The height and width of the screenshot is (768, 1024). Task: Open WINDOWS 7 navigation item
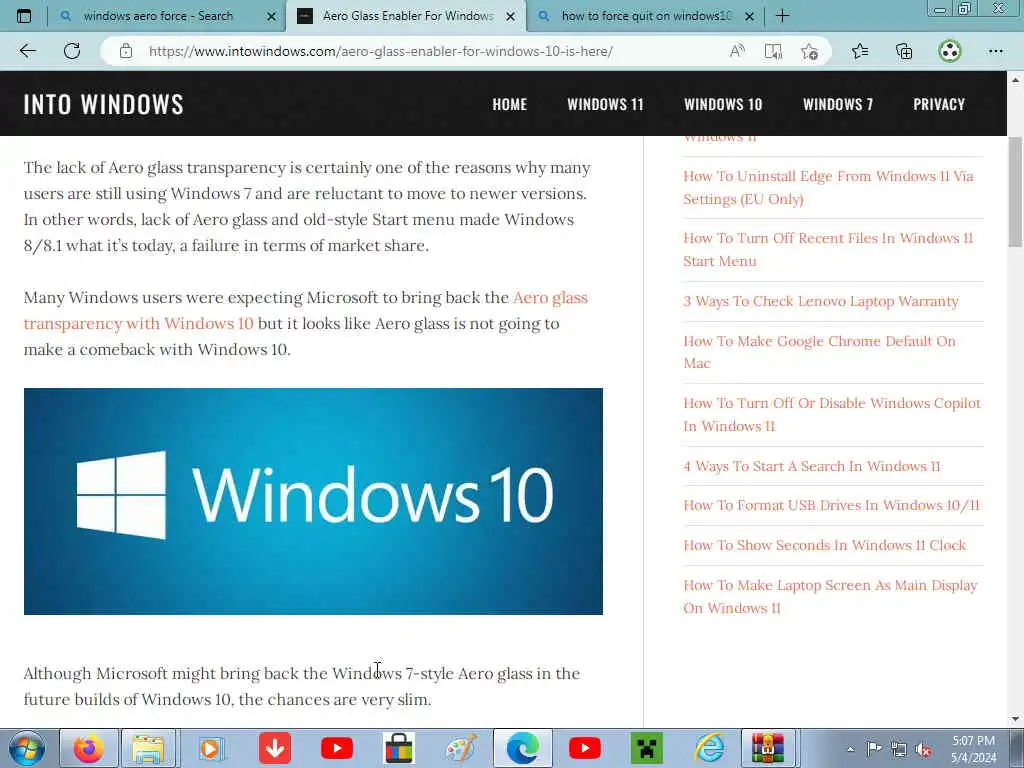838,104
